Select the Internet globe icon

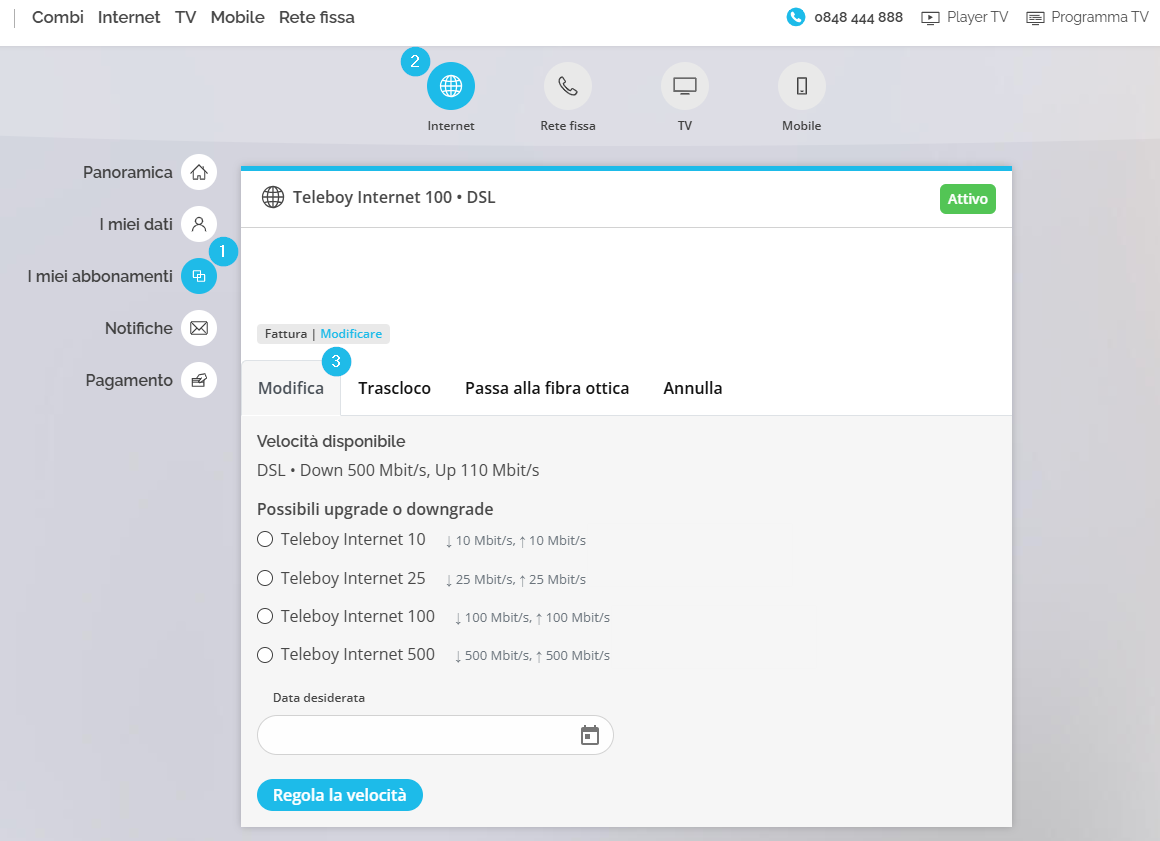pos(451,86)
